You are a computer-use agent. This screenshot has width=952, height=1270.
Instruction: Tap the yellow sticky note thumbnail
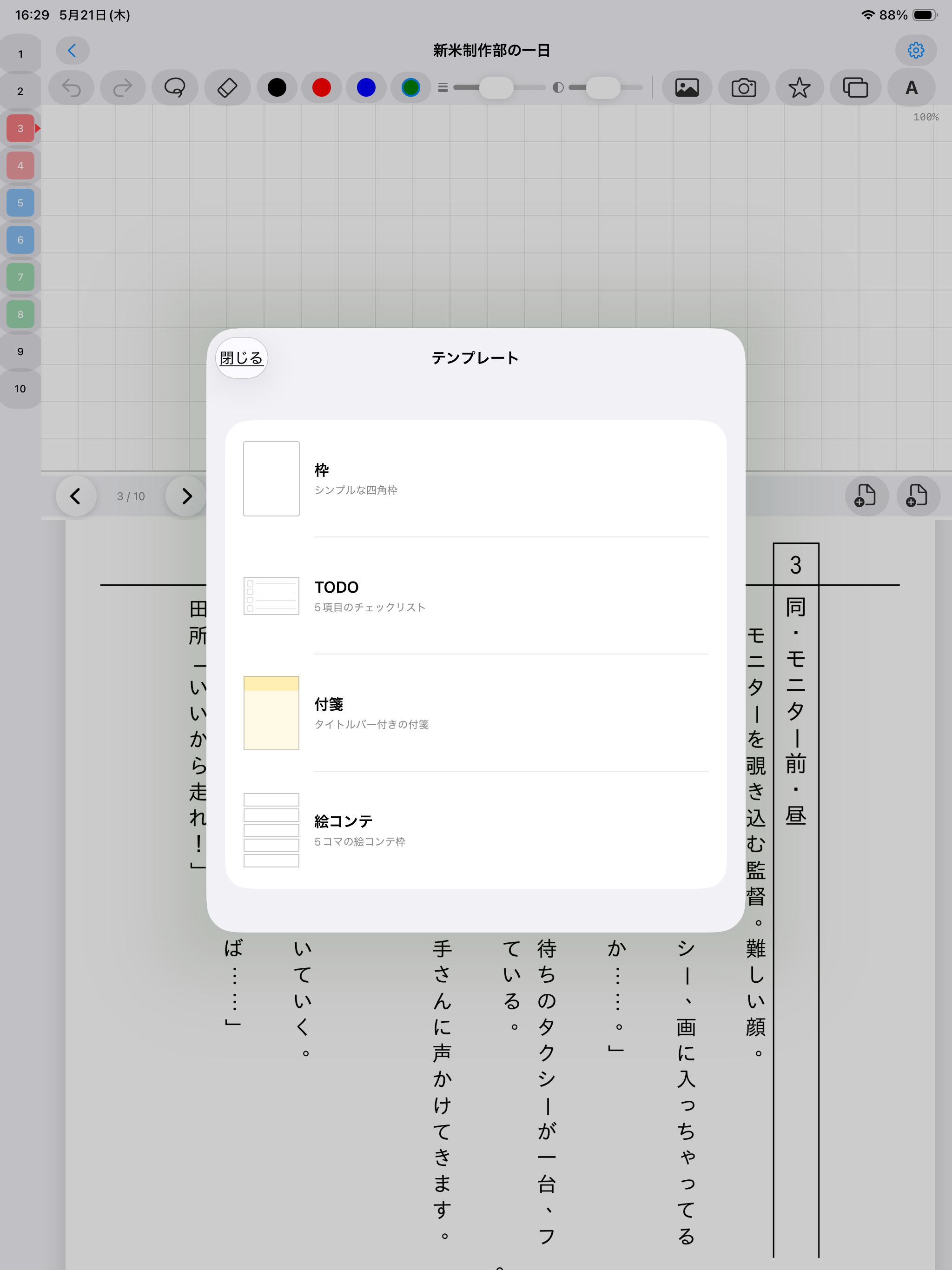(x=271, y=713)
